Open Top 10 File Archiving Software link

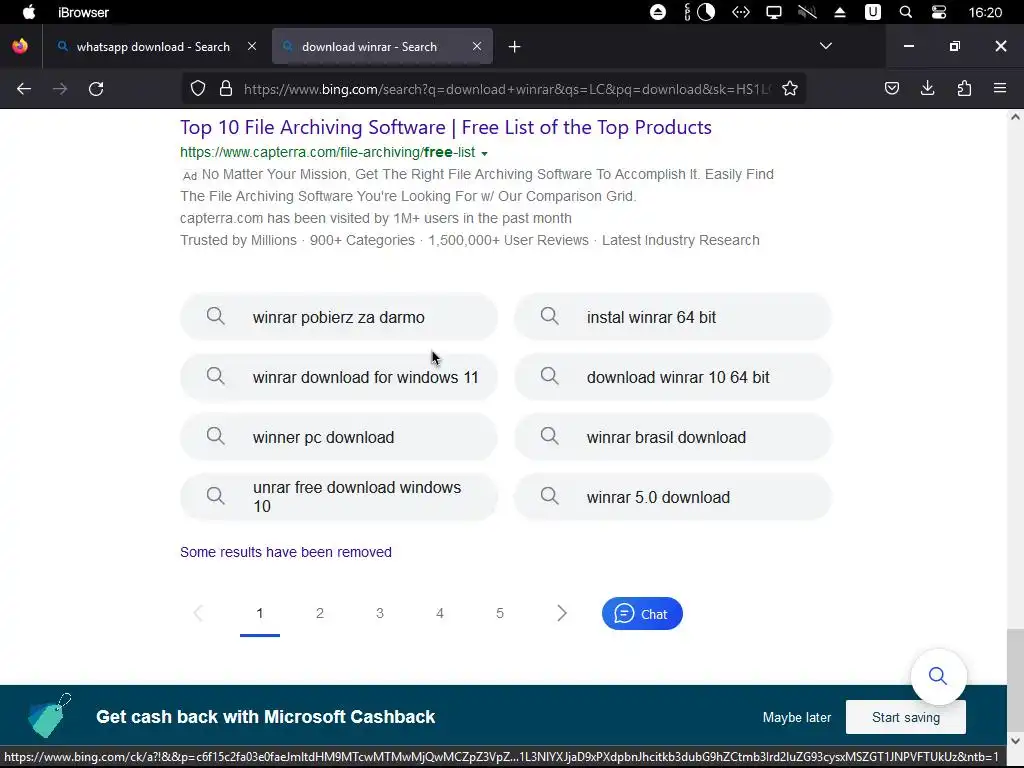[x=446, y=127]
